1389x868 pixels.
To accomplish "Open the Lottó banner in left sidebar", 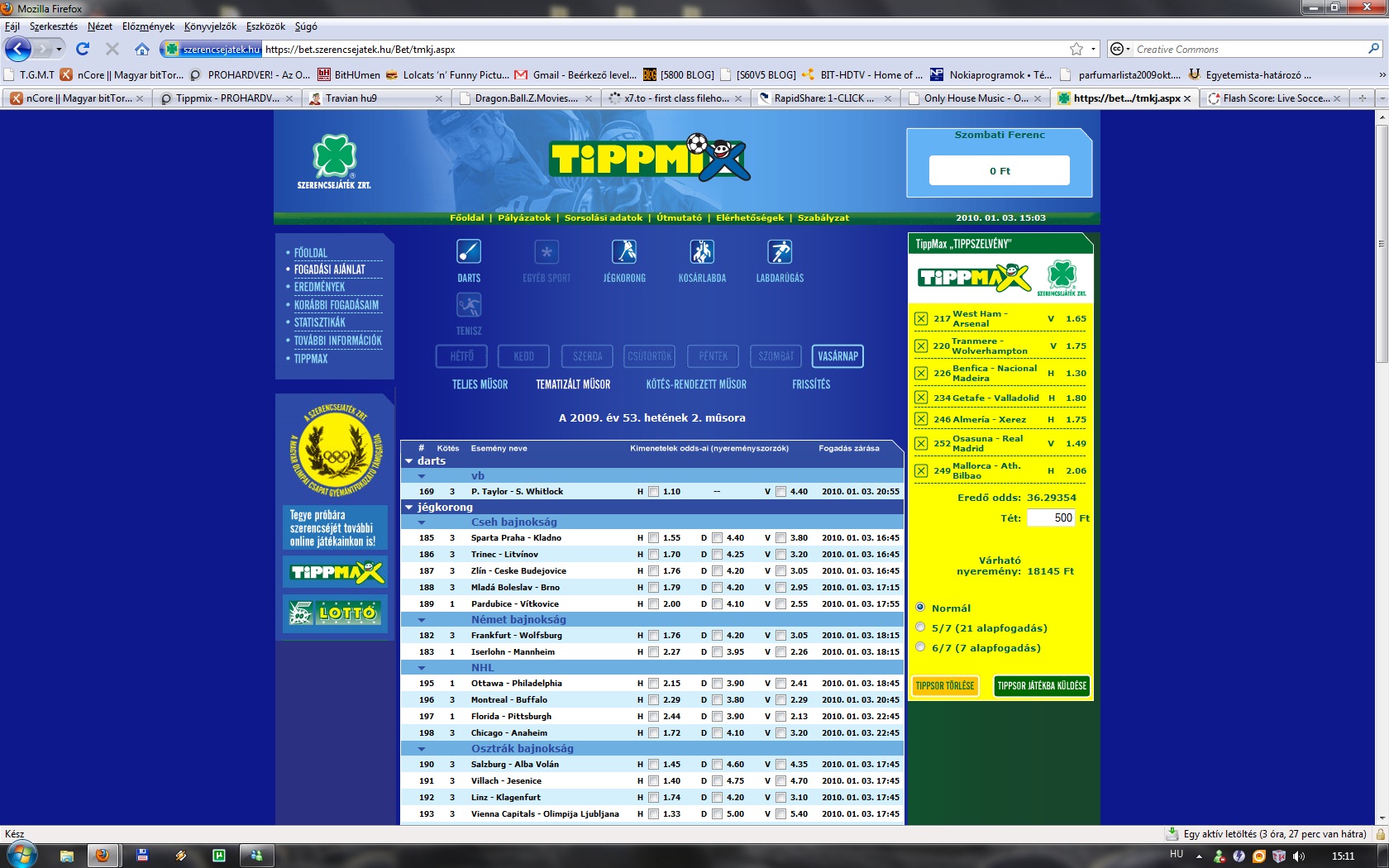I will [335, 613].
